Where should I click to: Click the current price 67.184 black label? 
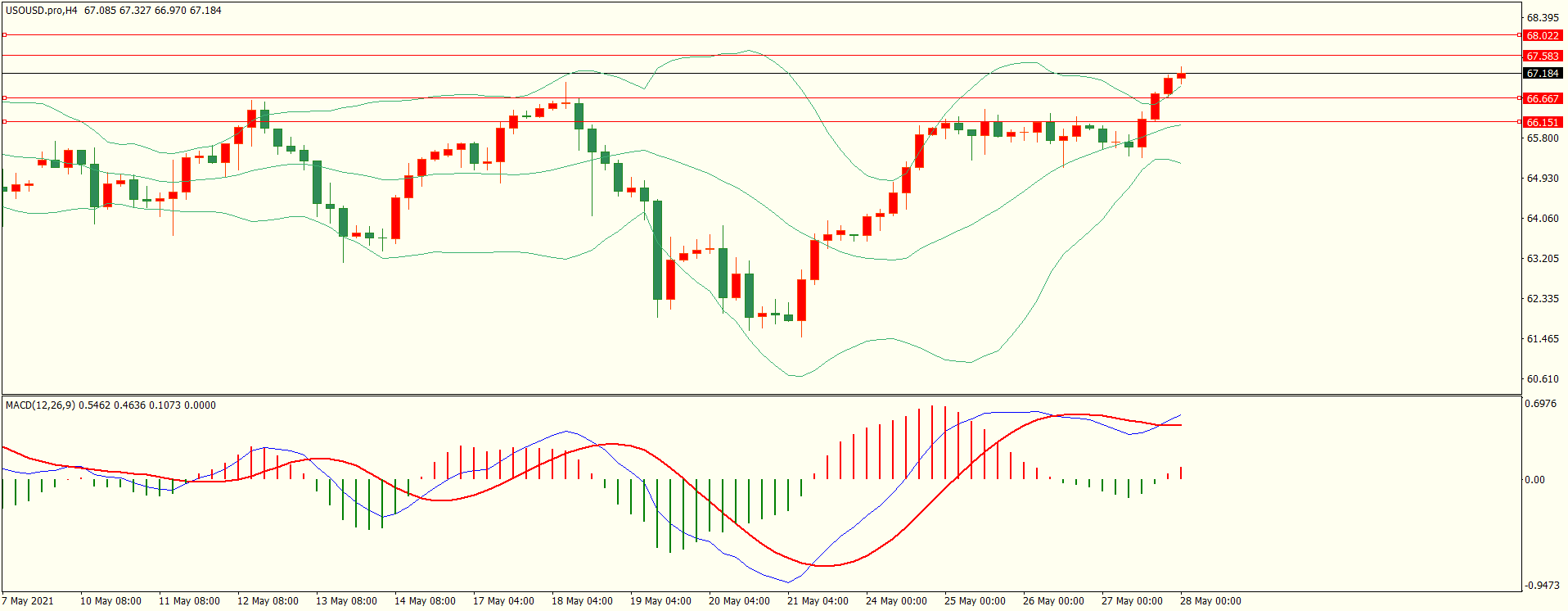1543,74
